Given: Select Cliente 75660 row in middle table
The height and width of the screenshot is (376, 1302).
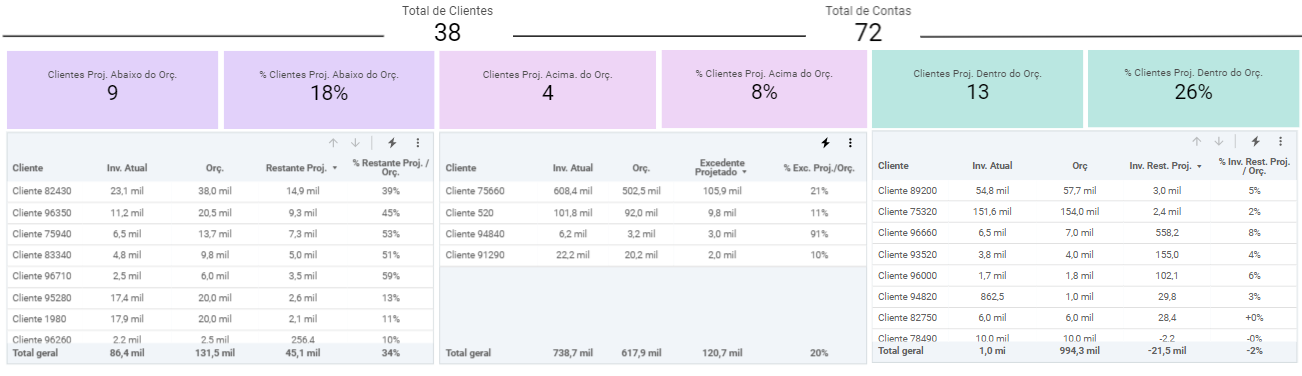Looking at the screenshot, I should 653,191.
